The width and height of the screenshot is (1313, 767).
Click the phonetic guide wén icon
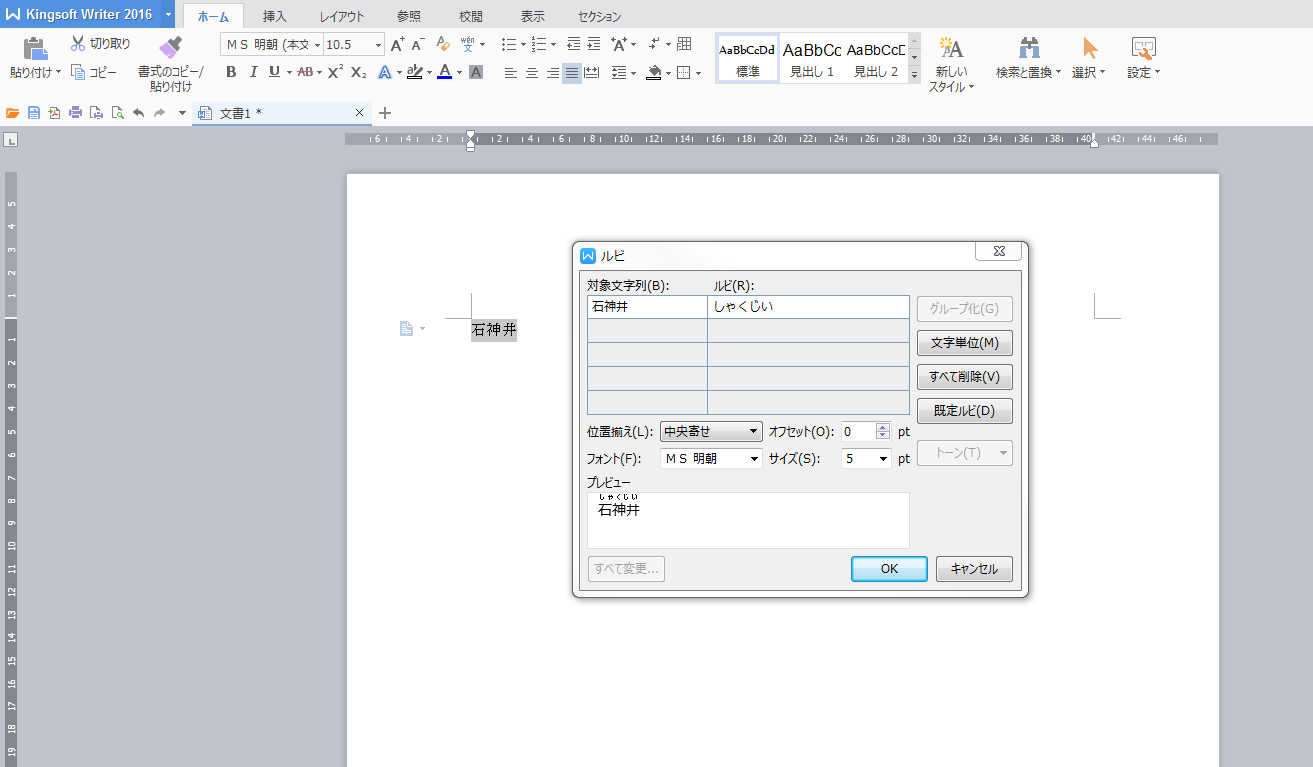tap(467, 44)
